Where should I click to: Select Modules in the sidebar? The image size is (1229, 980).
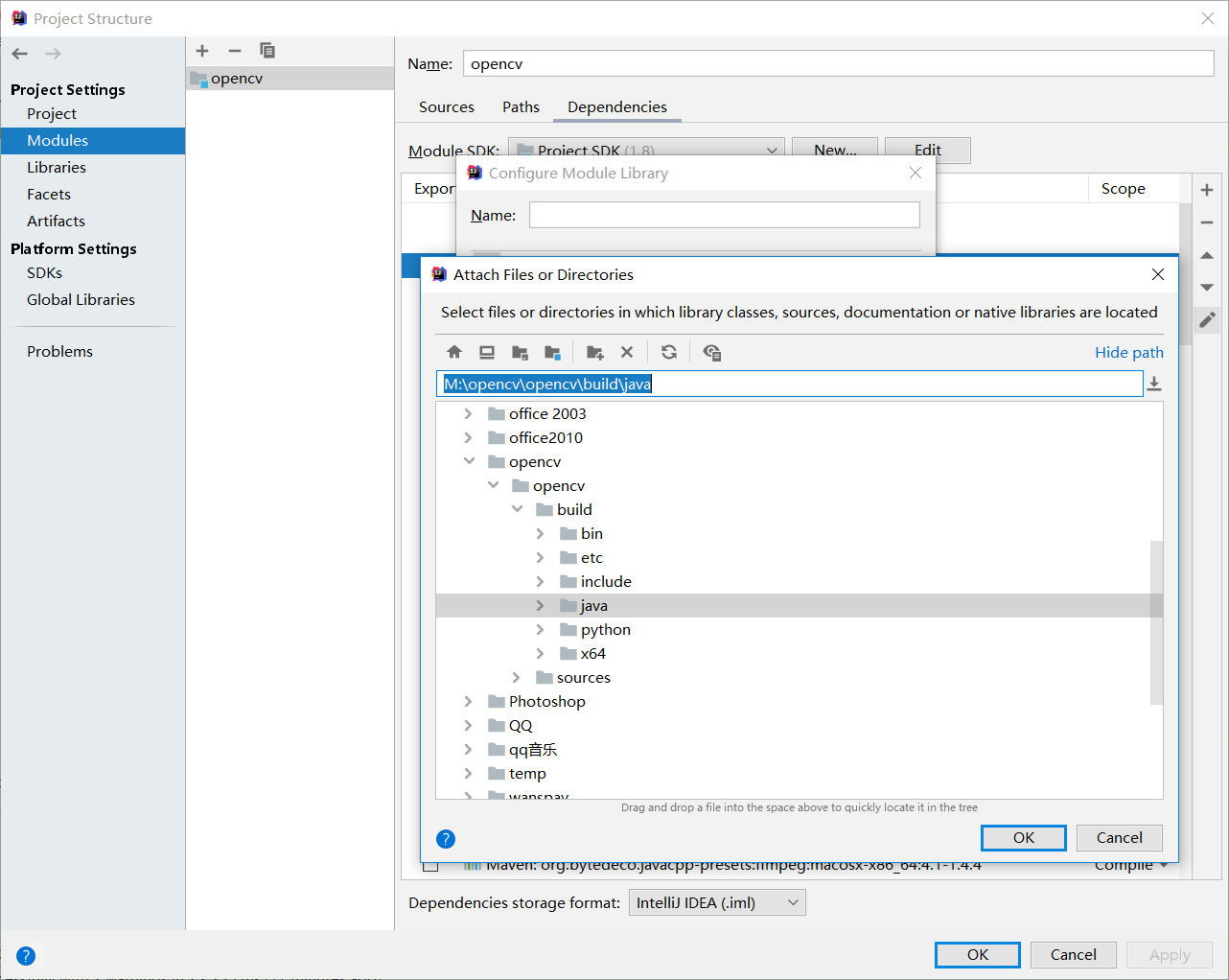coord(93,140)
